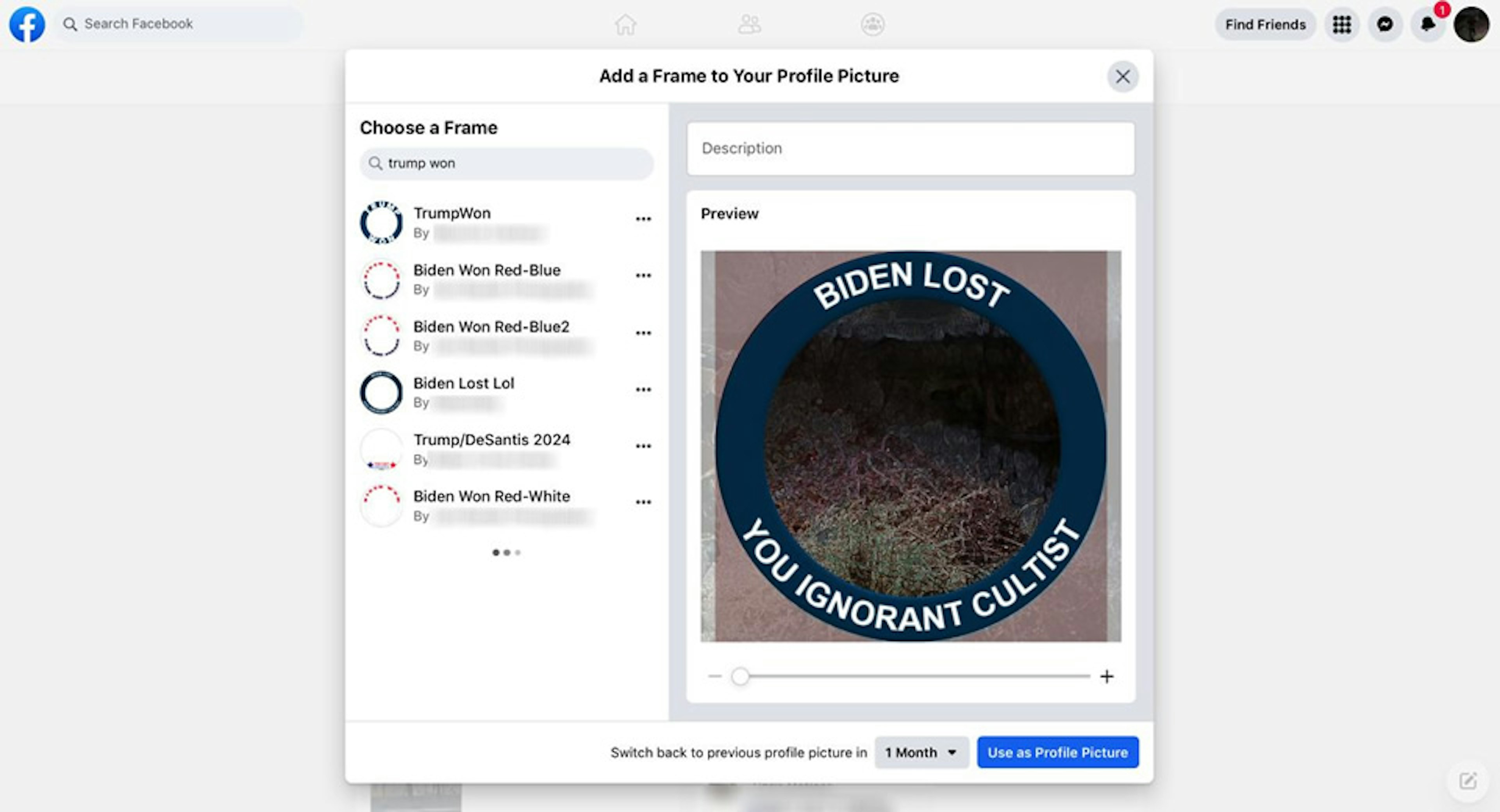Open the Groups icon in top navigation
1500x812 pixels.
click(x=872, y=25)
